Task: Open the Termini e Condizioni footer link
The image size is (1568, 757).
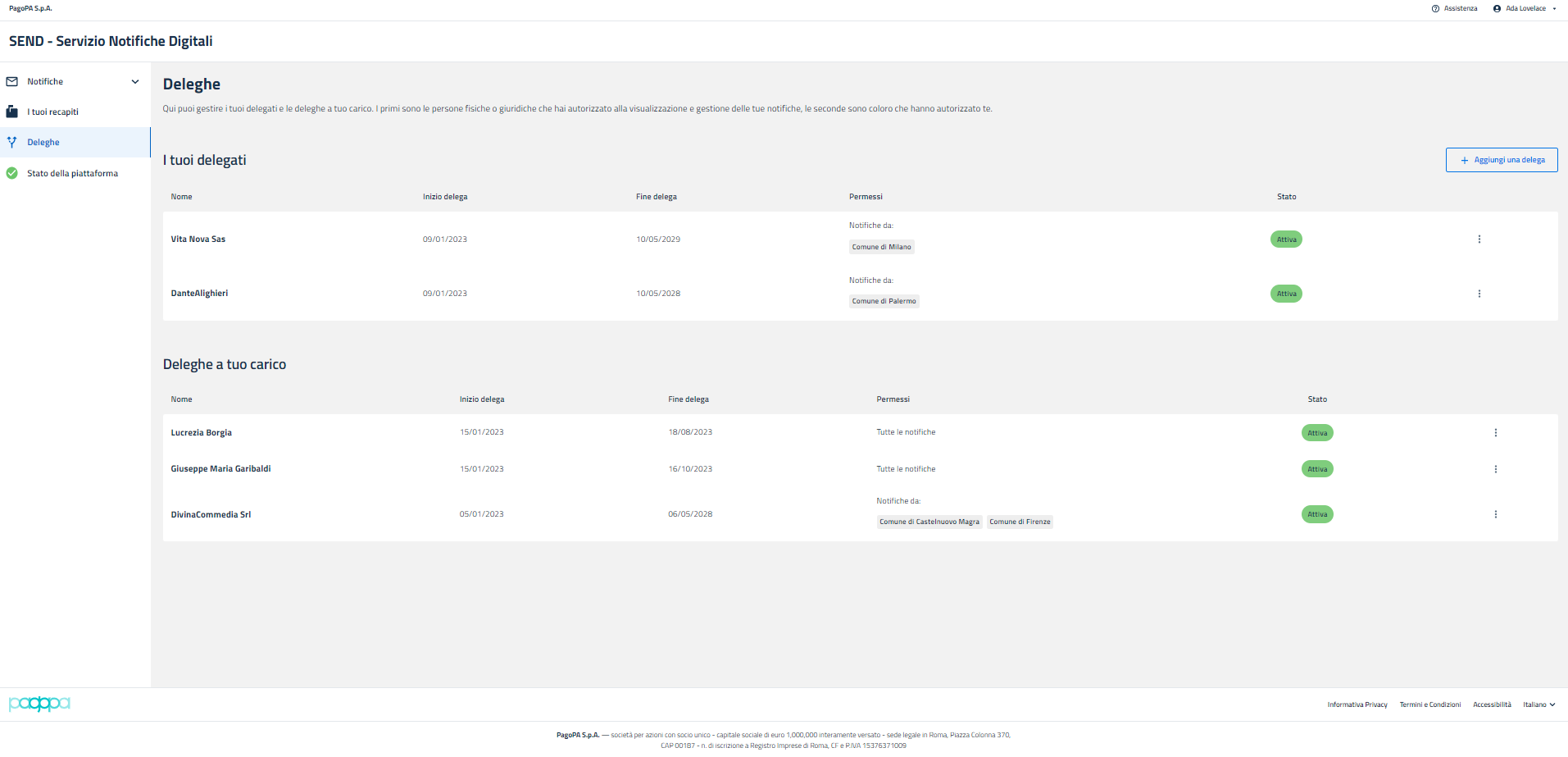Action: pos(1429,705)
